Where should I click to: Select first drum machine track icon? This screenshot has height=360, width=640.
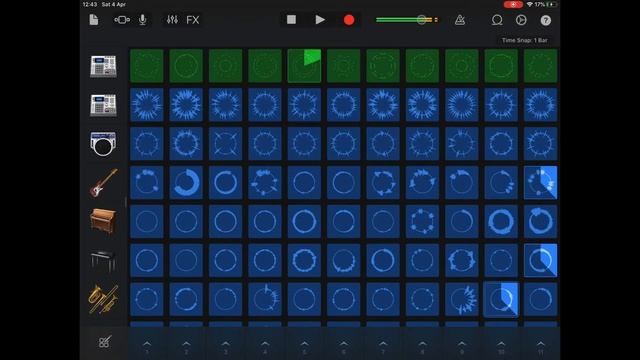pyautogui.click(x=103, y=66)
